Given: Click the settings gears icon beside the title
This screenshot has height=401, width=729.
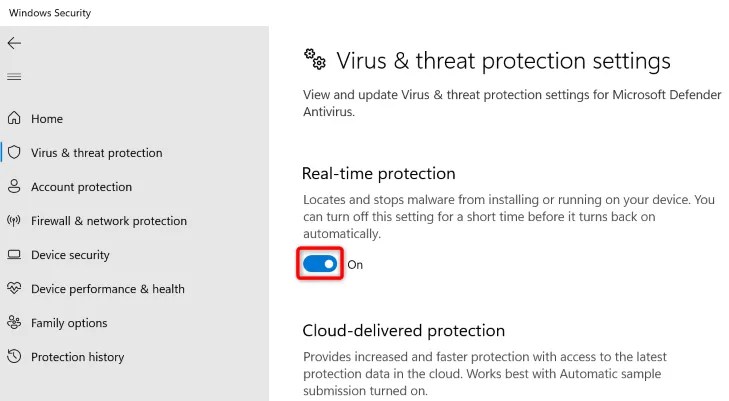Looking at the screenshot, I should pos(315,59).
